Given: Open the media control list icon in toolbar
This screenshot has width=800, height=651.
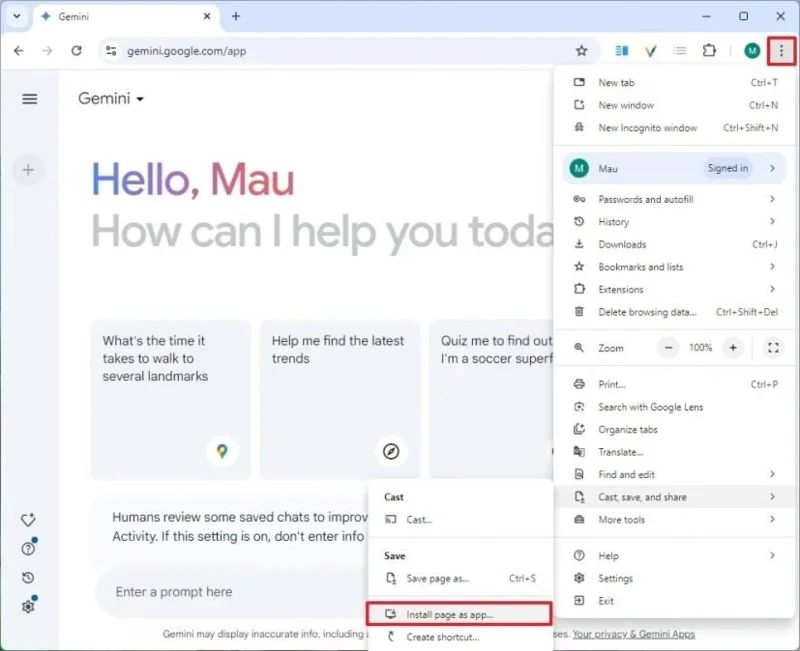Looking at the screenshot, I should tap(680, 51).
